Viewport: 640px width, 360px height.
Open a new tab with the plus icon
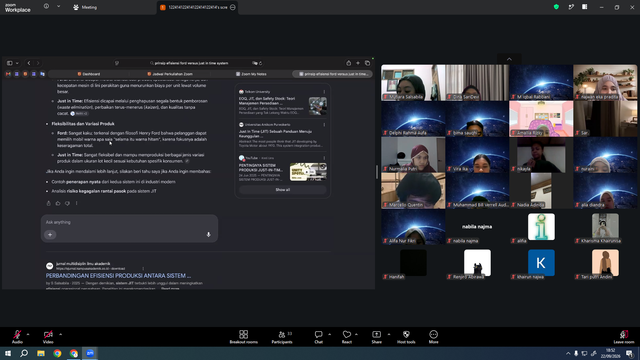click(x=358, y=63)
